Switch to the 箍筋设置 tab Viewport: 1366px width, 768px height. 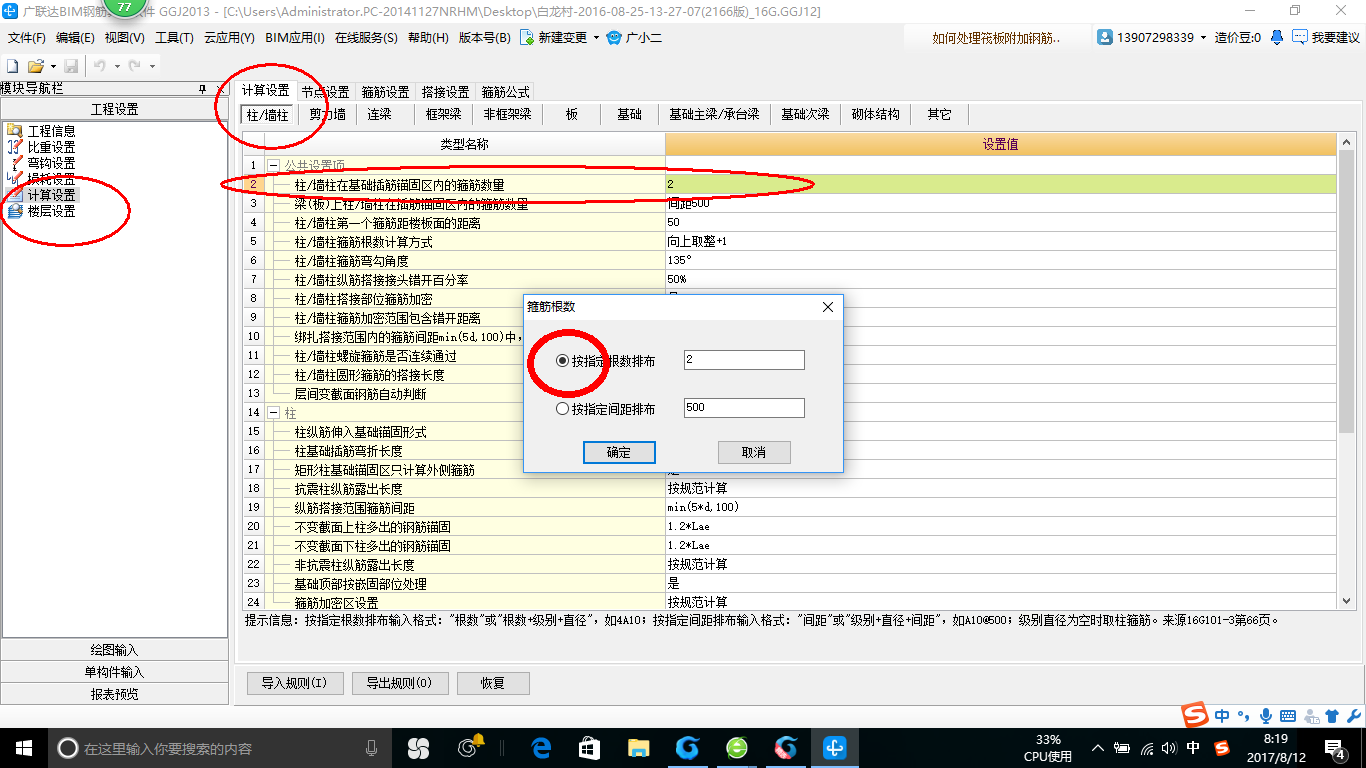click(x=385, y=91)
